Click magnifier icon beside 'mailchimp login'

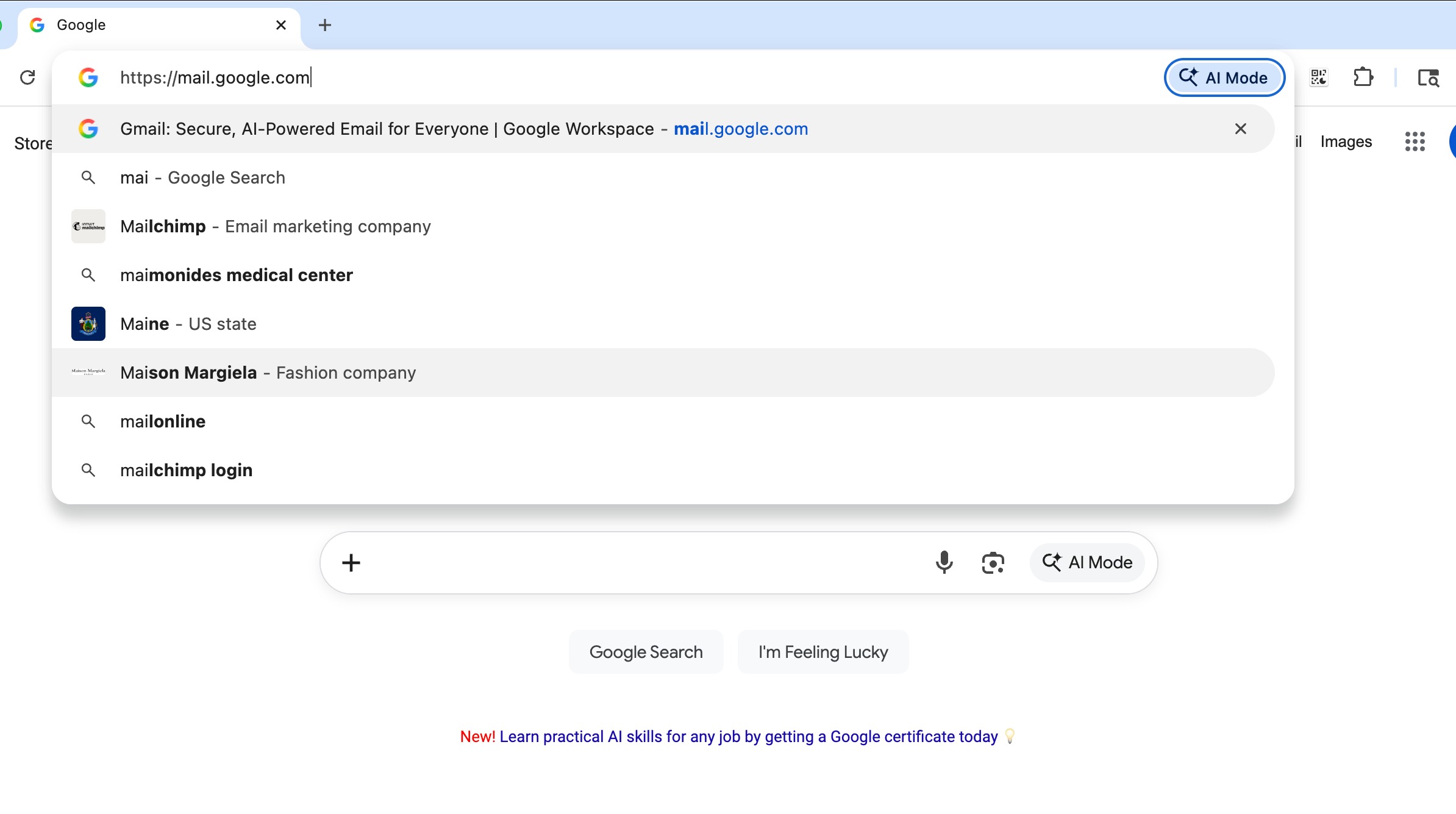(x=88, y=470)
